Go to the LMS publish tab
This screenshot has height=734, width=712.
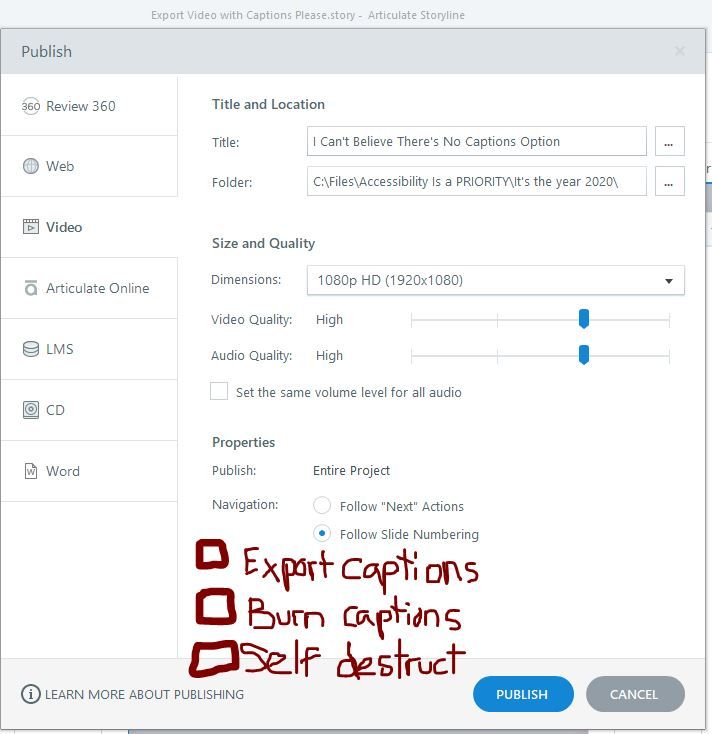89,349
